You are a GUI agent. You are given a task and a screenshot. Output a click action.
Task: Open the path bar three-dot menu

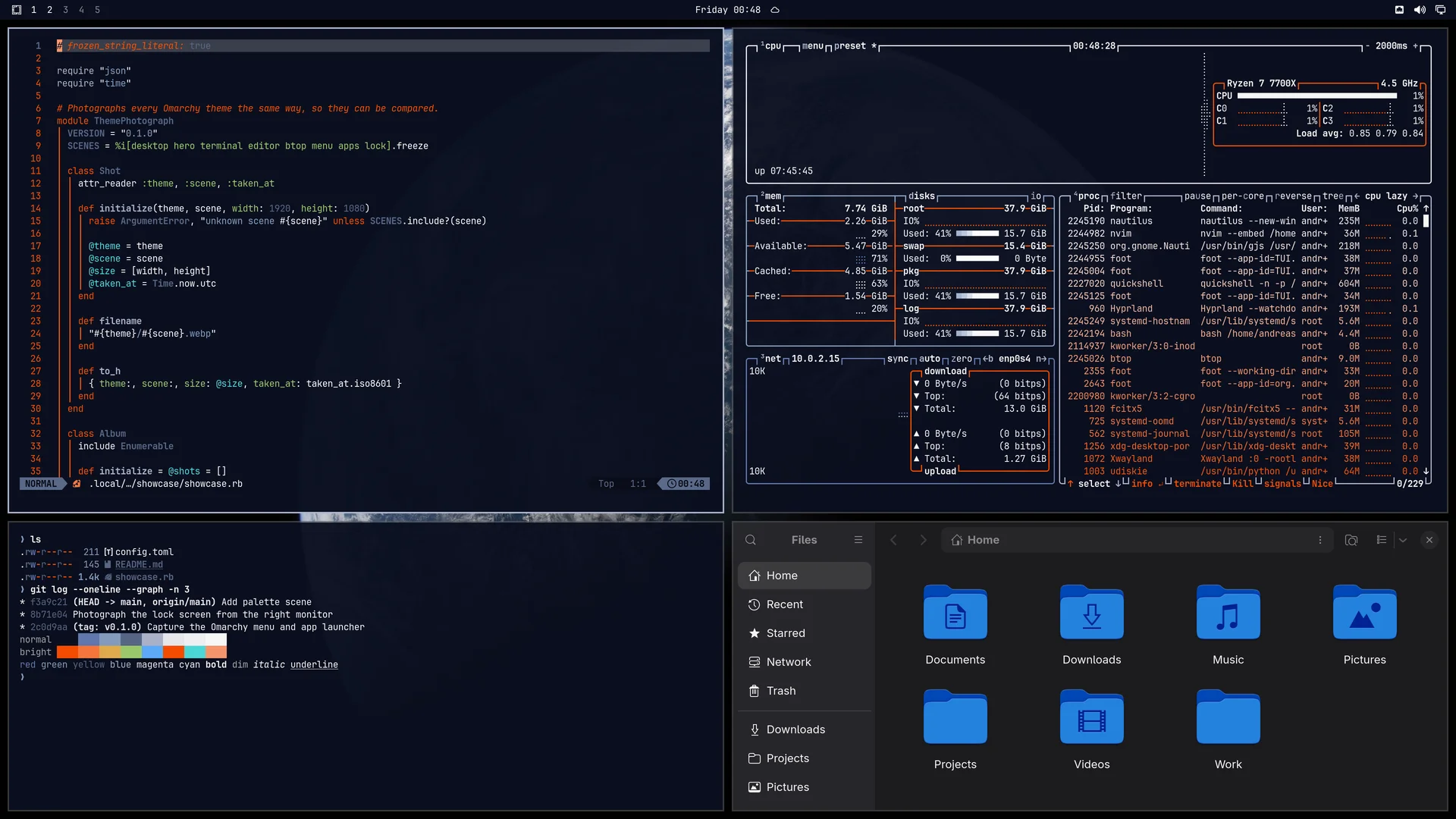point(1320,540)
